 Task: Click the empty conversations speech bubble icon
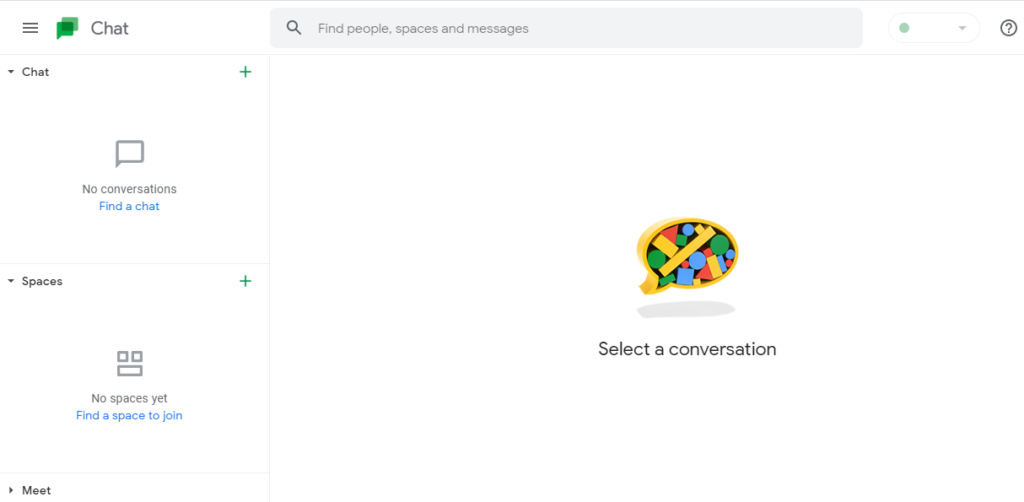point(129,155)
